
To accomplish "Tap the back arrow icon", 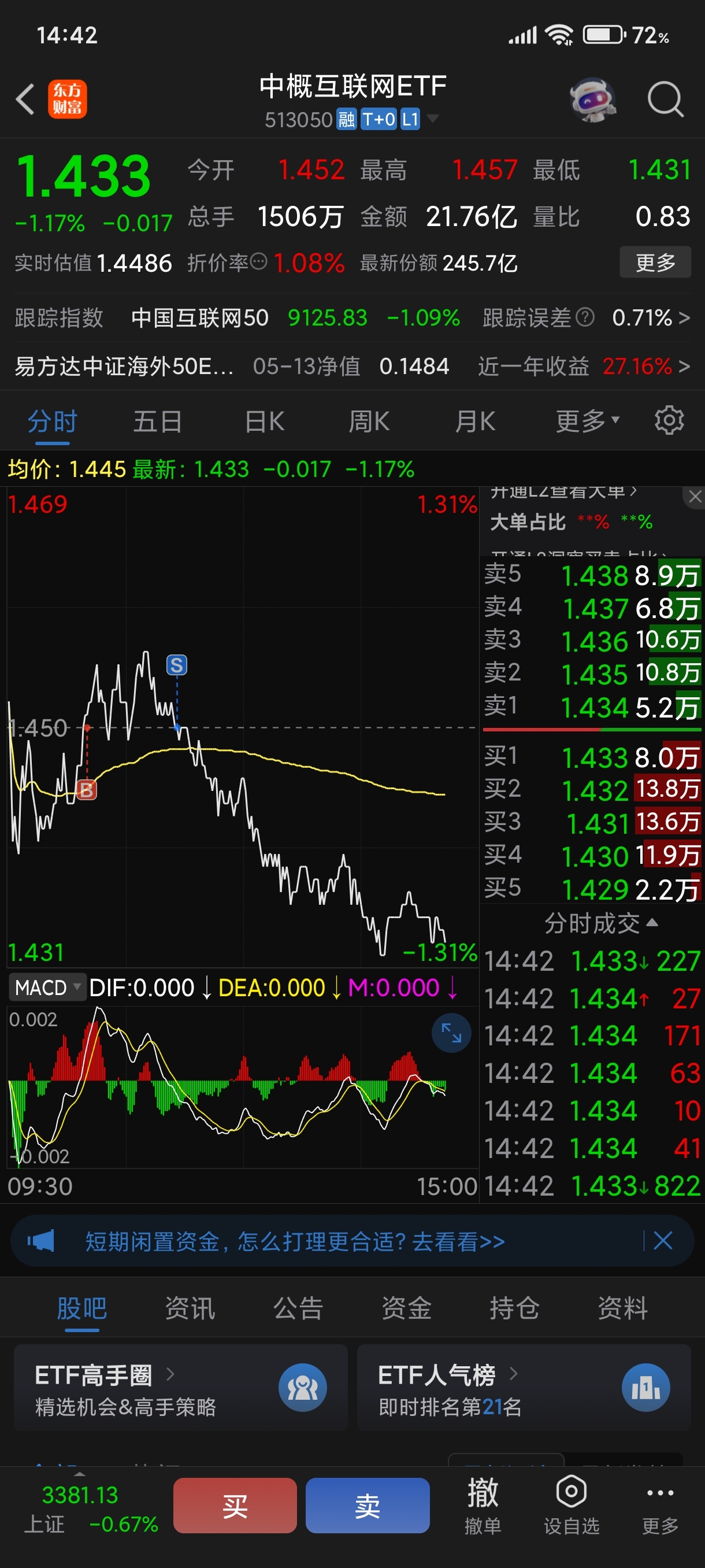I will click(x=25, y=99).
